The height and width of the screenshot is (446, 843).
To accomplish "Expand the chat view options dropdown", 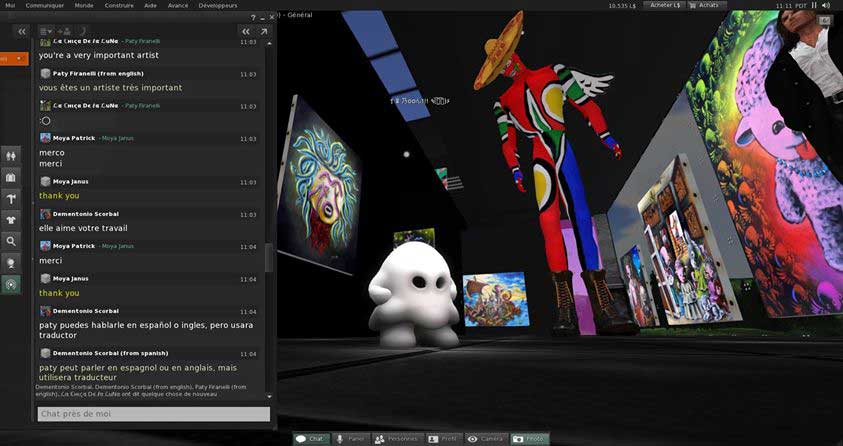I will (46, 31).
